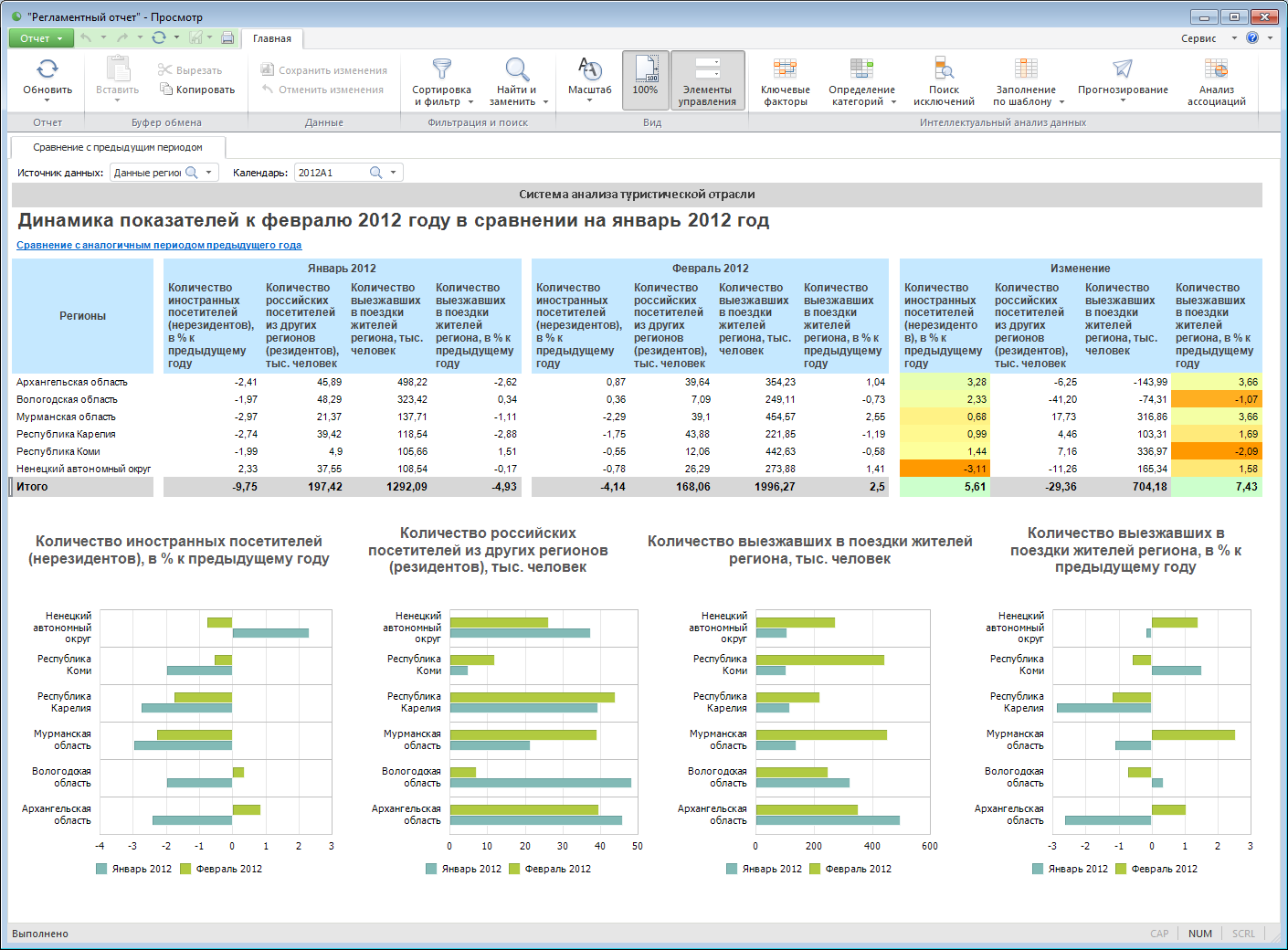This screenshot has width=1288, height=950.
Task: Open the Сервис menu
Action: pos(1198,38)
